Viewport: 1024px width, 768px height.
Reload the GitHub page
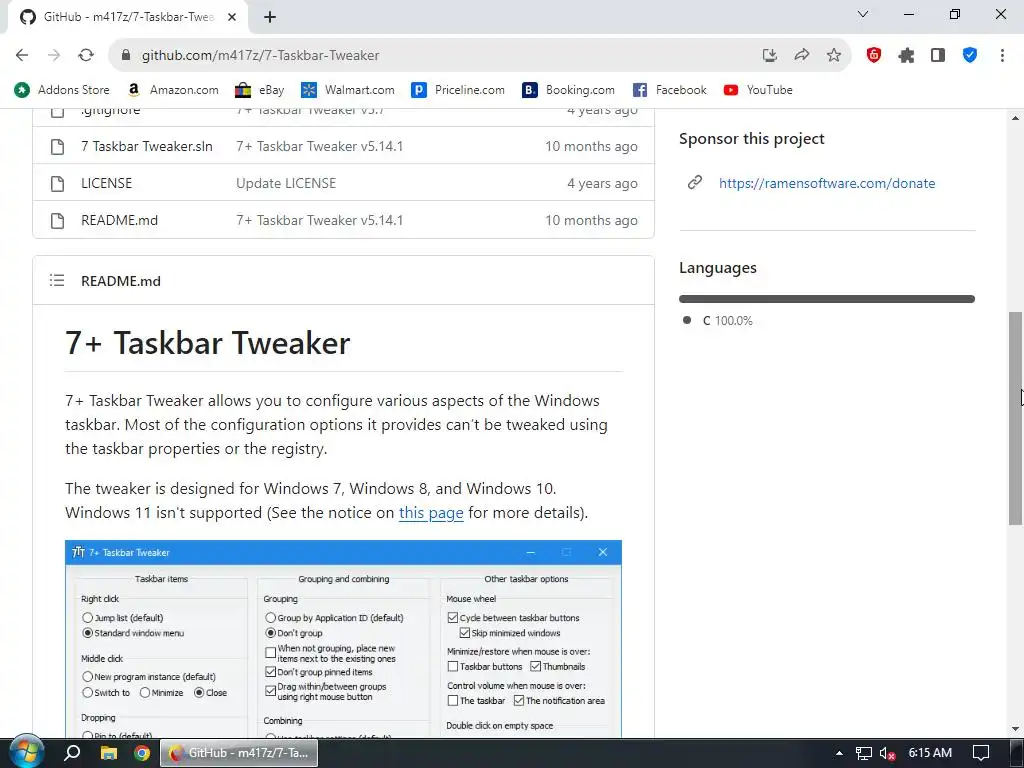pyautogui.click(x=86, y=56)
